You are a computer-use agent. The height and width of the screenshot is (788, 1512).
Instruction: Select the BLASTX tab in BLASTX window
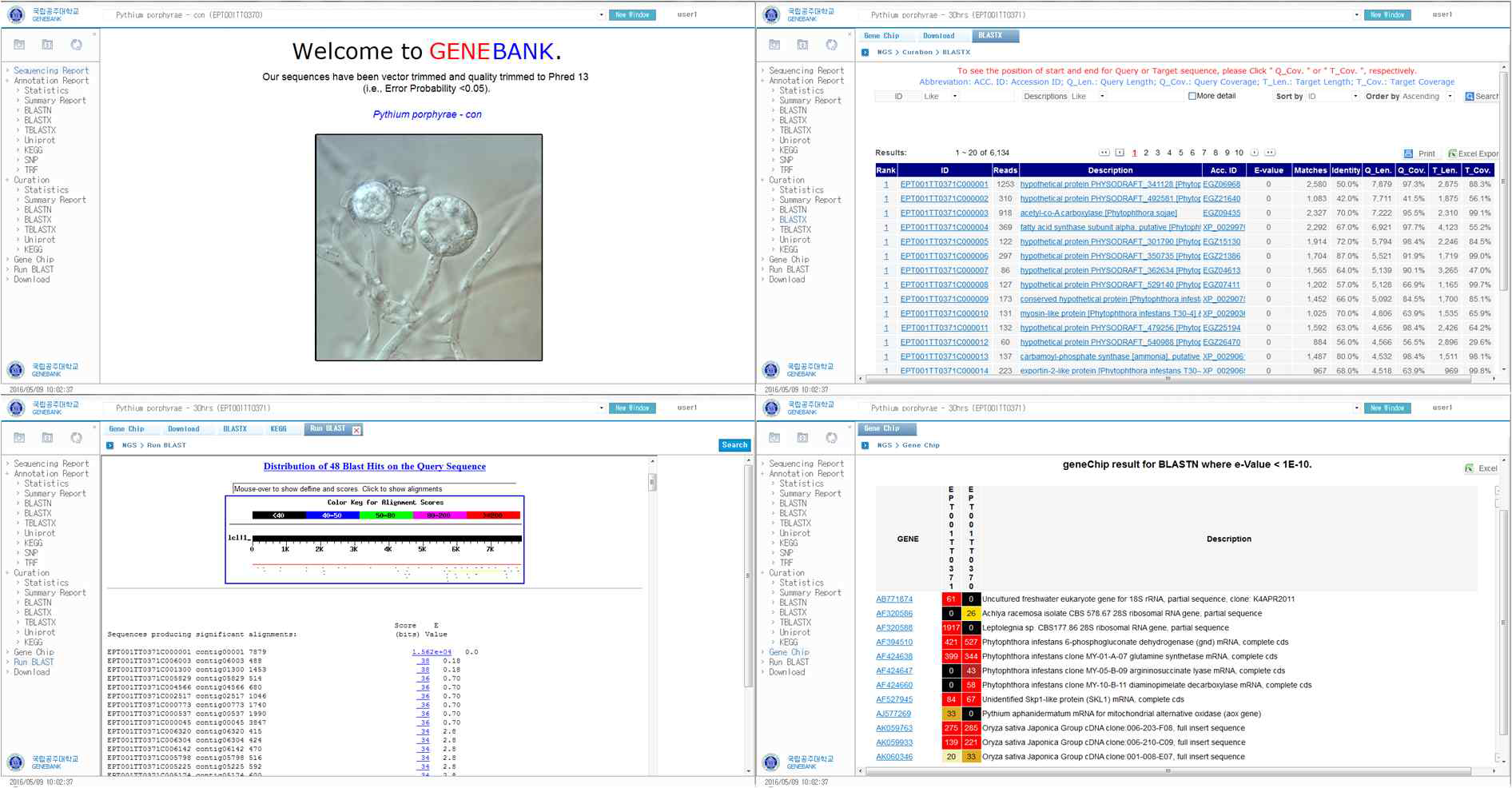coord(995,36)
